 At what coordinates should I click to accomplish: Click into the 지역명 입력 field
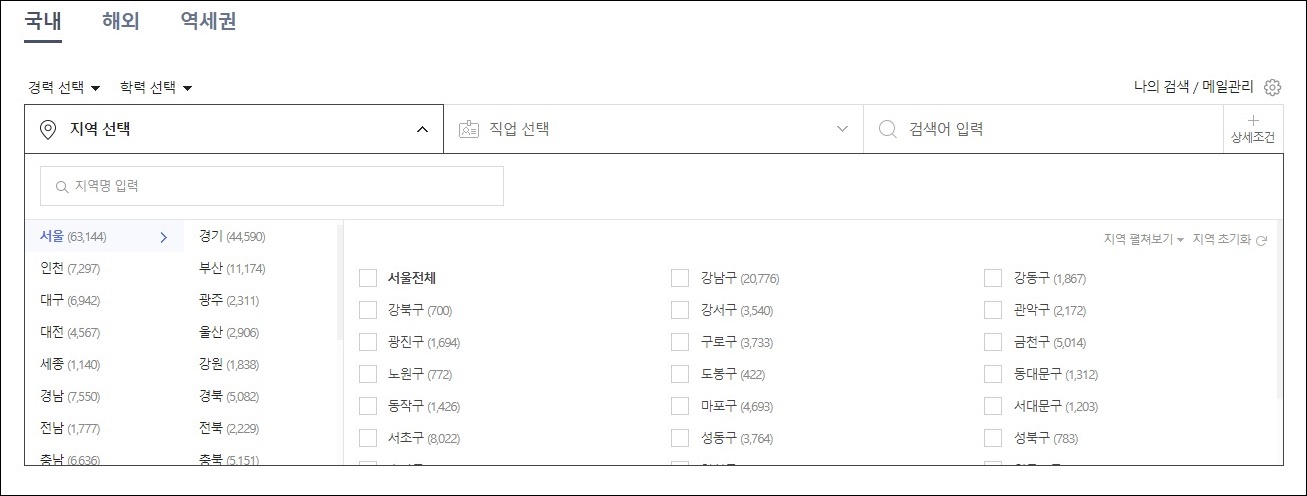(x=272, y=186)
